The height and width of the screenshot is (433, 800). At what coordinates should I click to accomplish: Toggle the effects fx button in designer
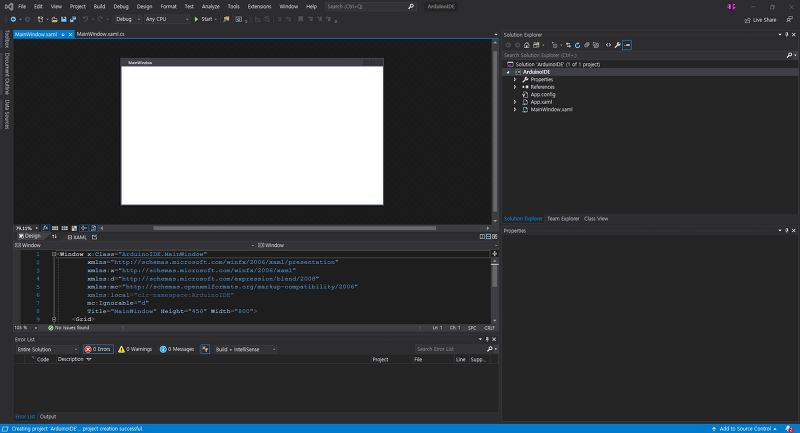[x=45, y=228]
